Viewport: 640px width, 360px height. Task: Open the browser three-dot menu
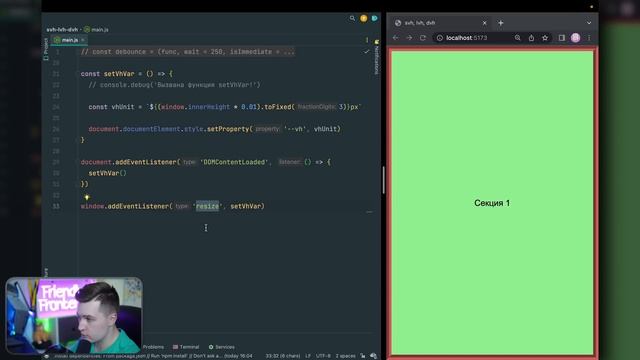(589, 38)
